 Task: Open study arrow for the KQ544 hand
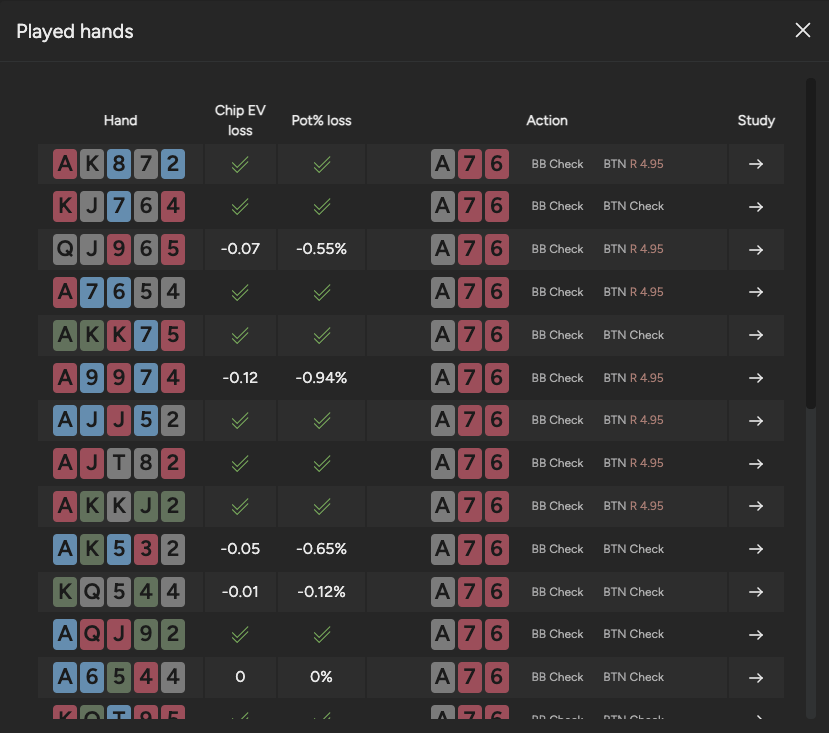pos(756,592)
